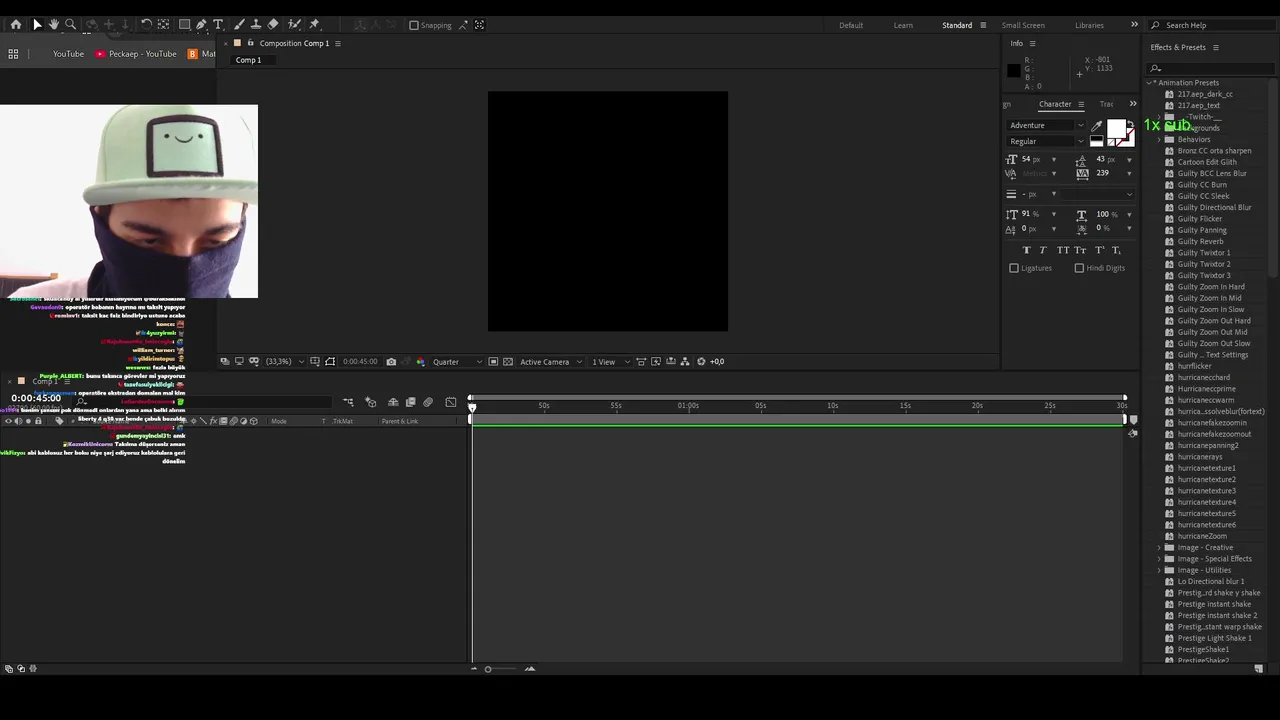This screenshot has height=720, width=1280.
Task: Select the Pen tool
Action: tap(201, 24)
